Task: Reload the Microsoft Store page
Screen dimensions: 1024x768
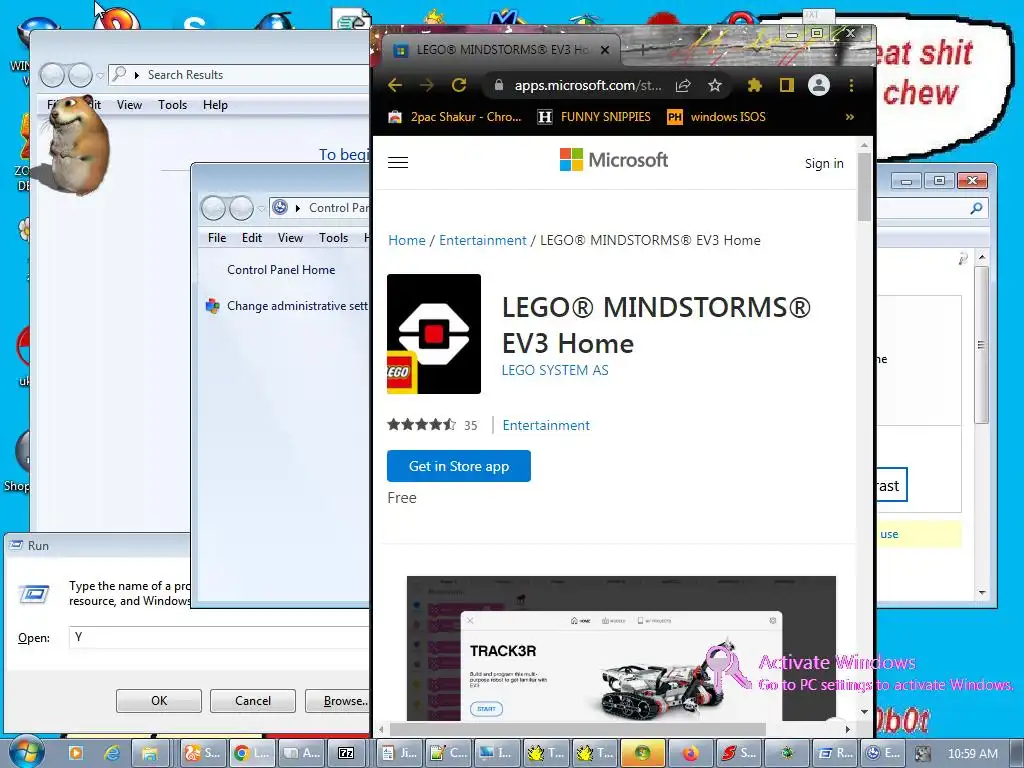Action: tap(459, 85)
